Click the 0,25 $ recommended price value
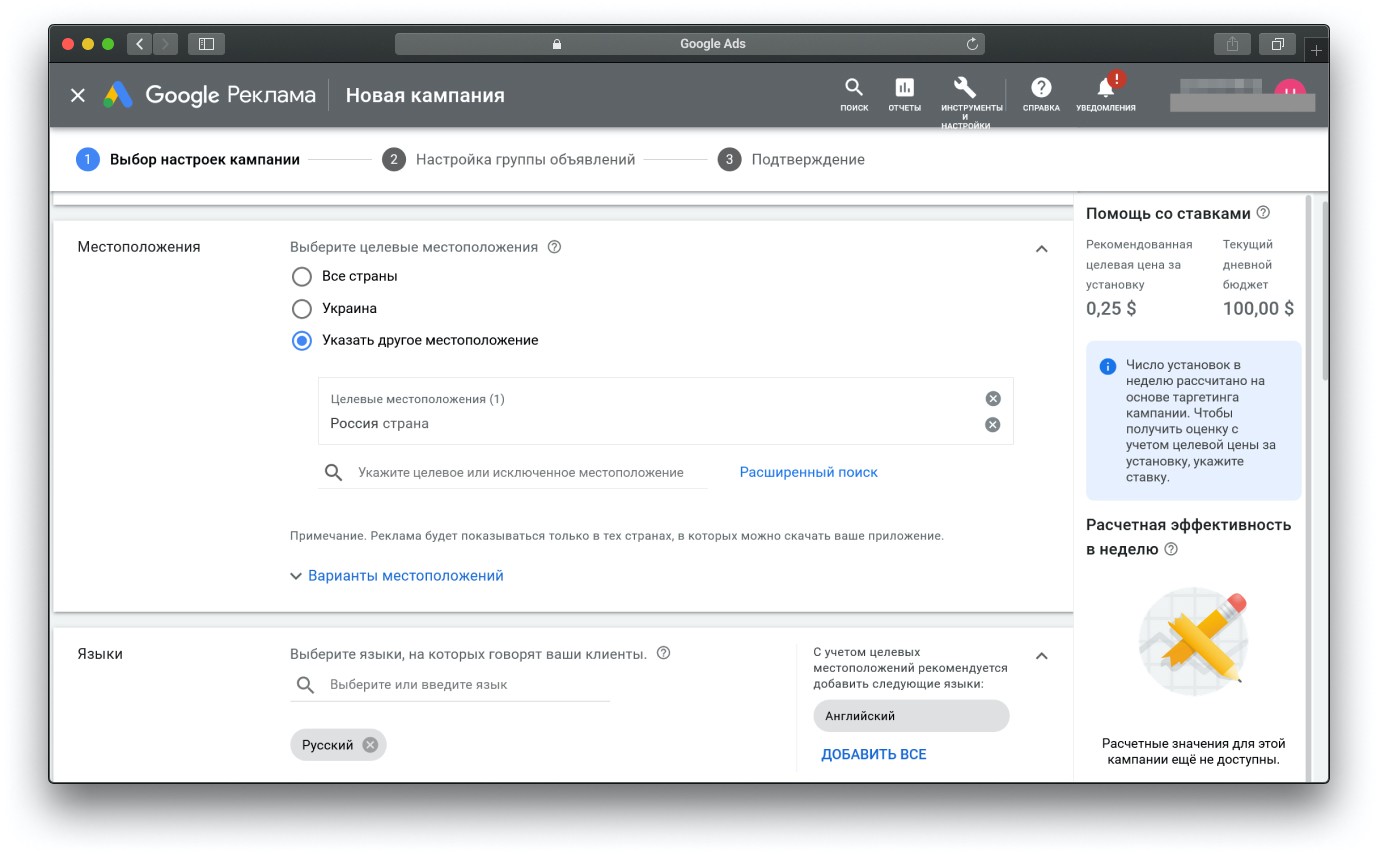This screenshot has width=1378, height=856. pos(1111,309)
